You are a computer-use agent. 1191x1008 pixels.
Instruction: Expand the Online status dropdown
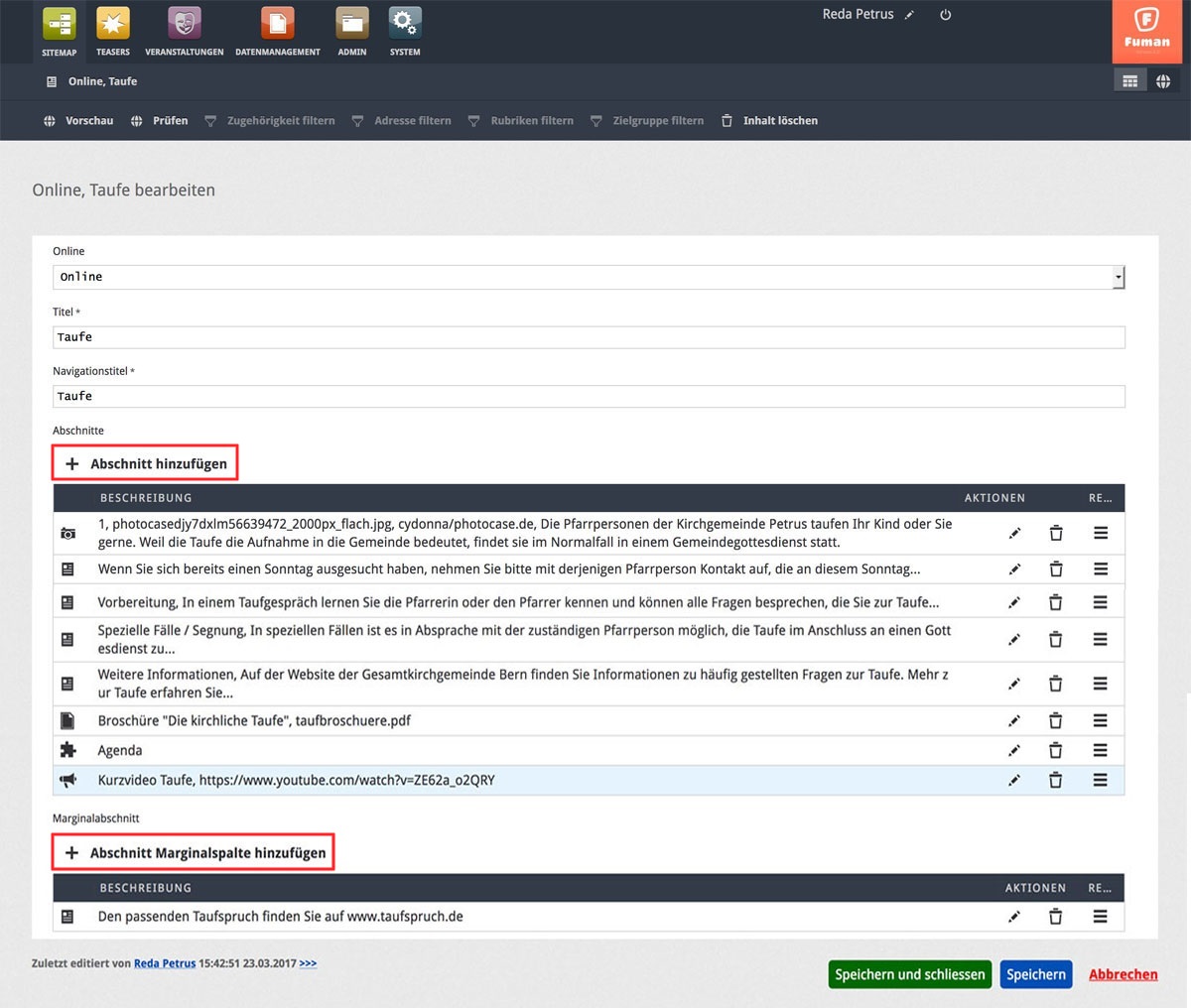(x=1118, y=277)
